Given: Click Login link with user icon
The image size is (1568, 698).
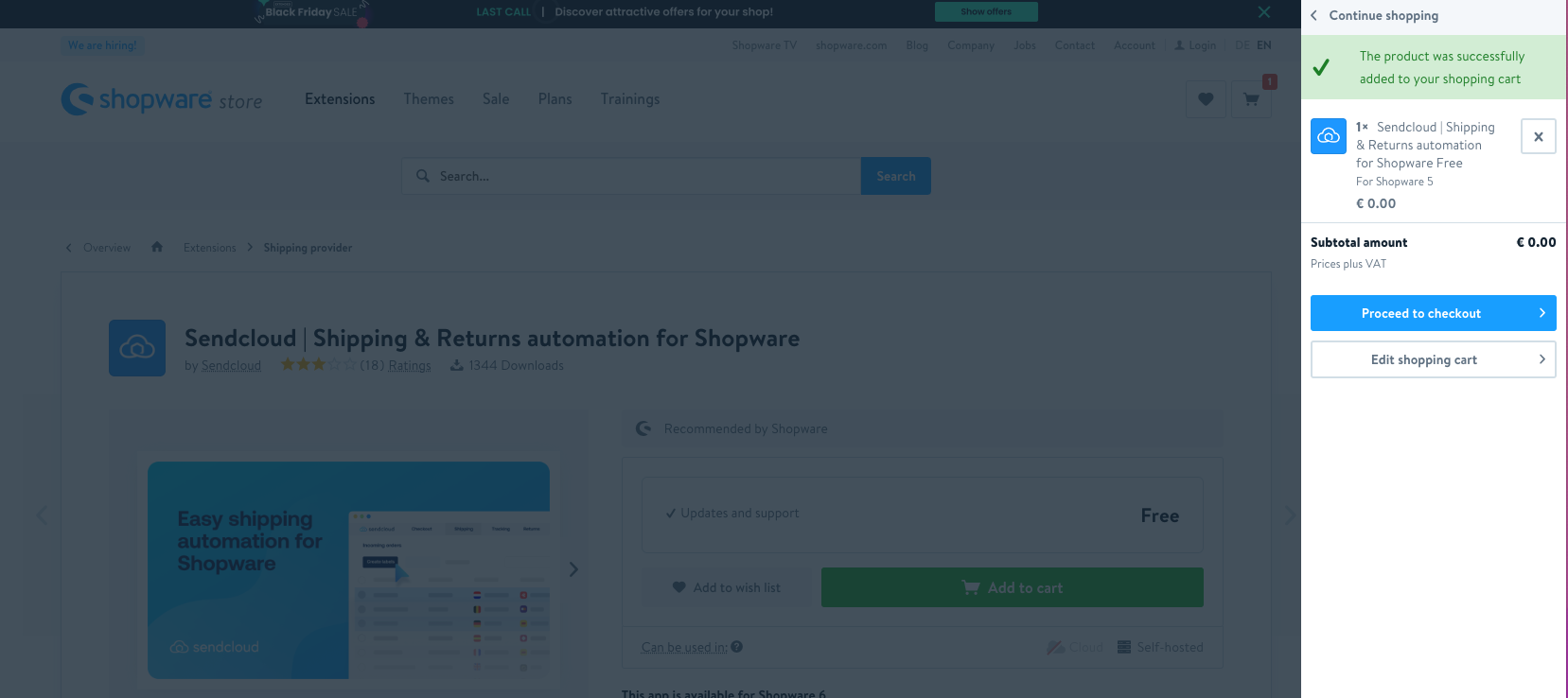Looking at the screenshot, I should tap(1195, 45).
